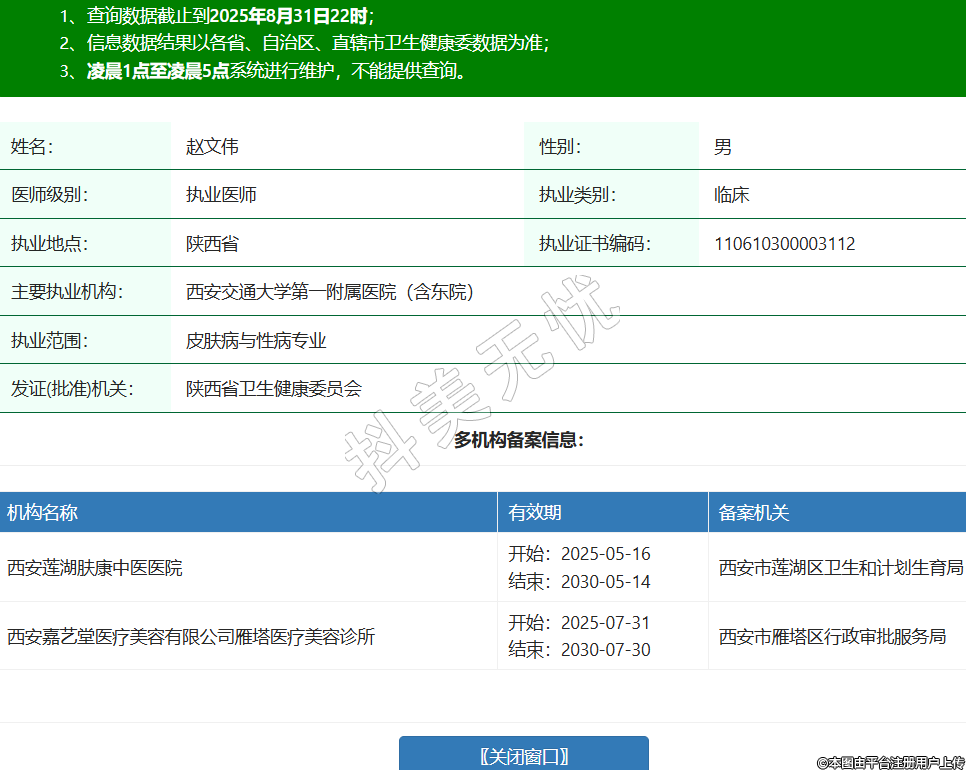Click the 备案机关 column header
Viewport: 966px width, 770px height.
pyautogui.click(x=753, y=513)
